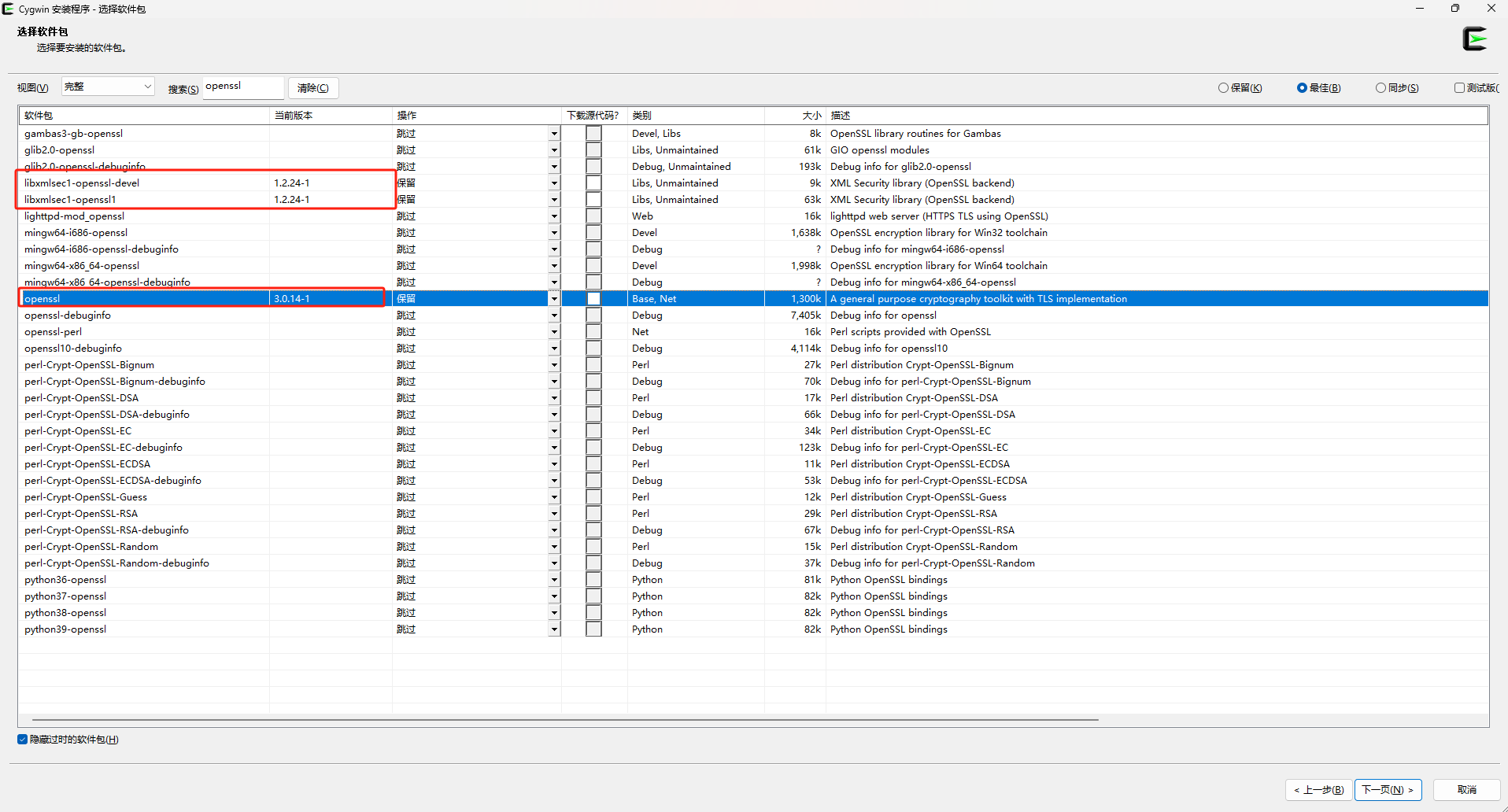Select the 保留(K) radio button
1508x812 pixels.
[x=1223, y=88]
